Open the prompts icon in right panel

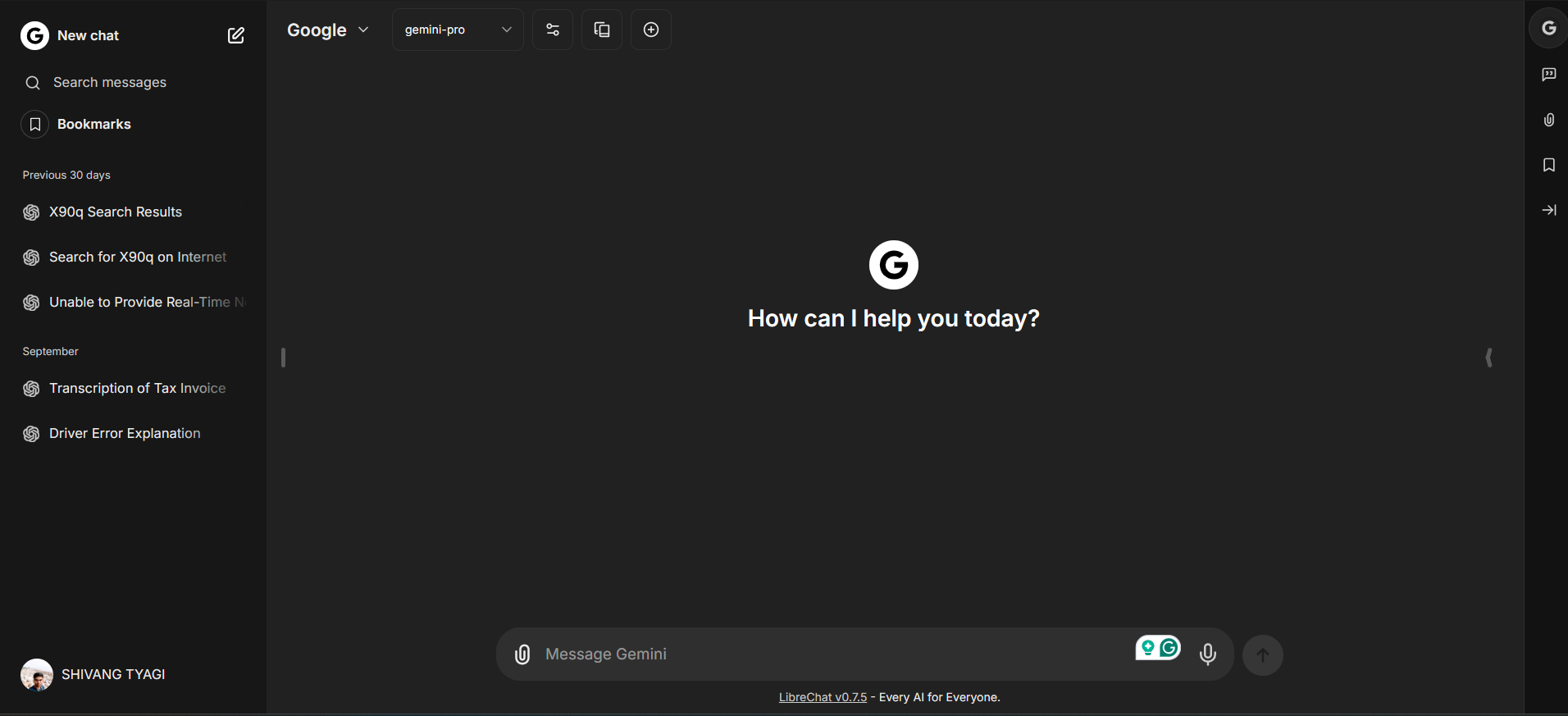pyautogui.click(x=1548, y=75)
